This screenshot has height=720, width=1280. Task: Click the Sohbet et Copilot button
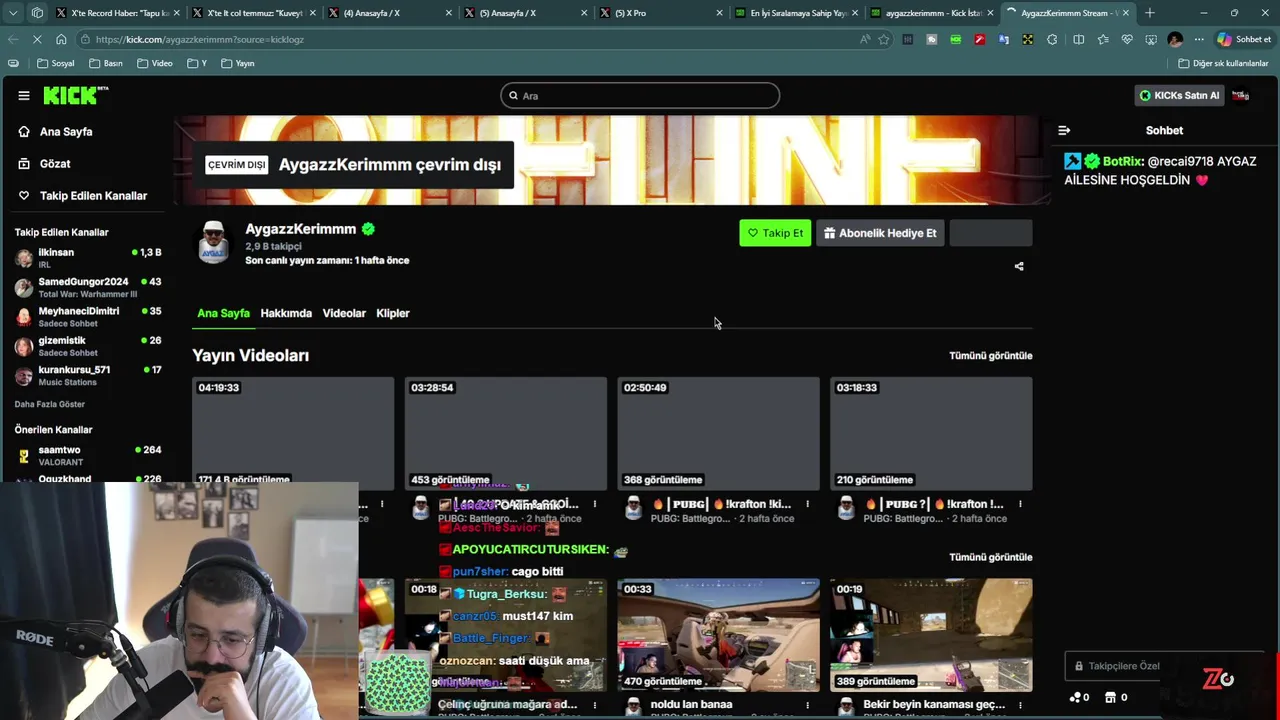tap(1244, 39)
